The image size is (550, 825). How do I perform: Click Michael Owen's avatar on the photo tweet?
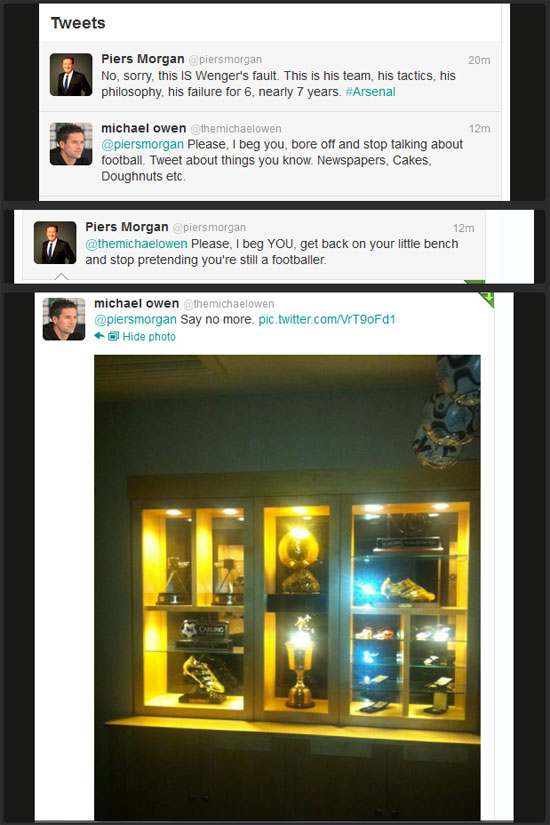pyautogui.click(x=64, y=319)
